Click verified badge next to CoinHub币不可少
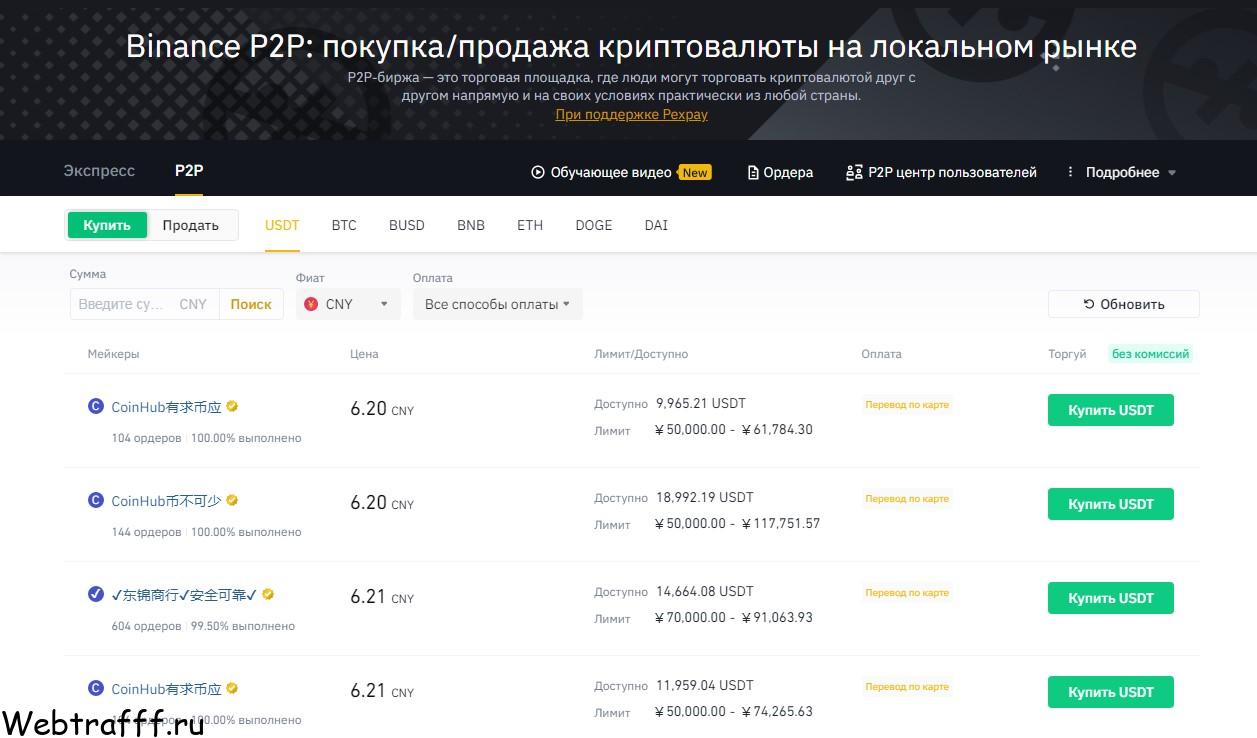1257x738 pixels. click(232, 500)
